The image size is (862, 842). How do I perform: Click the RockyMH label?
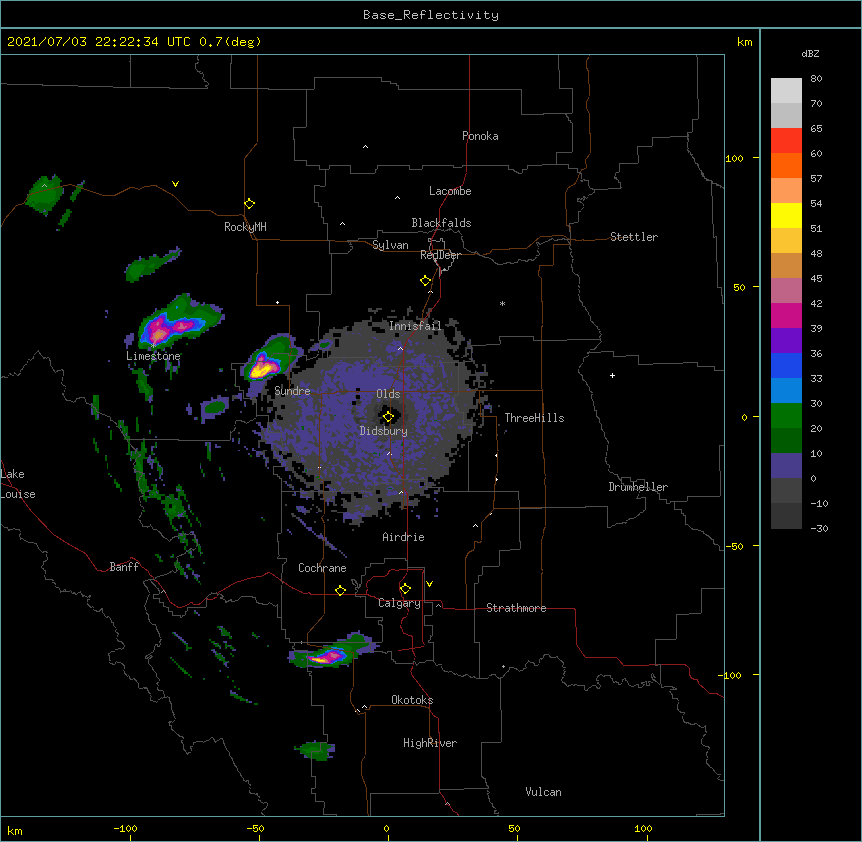[x=245, y=227]
